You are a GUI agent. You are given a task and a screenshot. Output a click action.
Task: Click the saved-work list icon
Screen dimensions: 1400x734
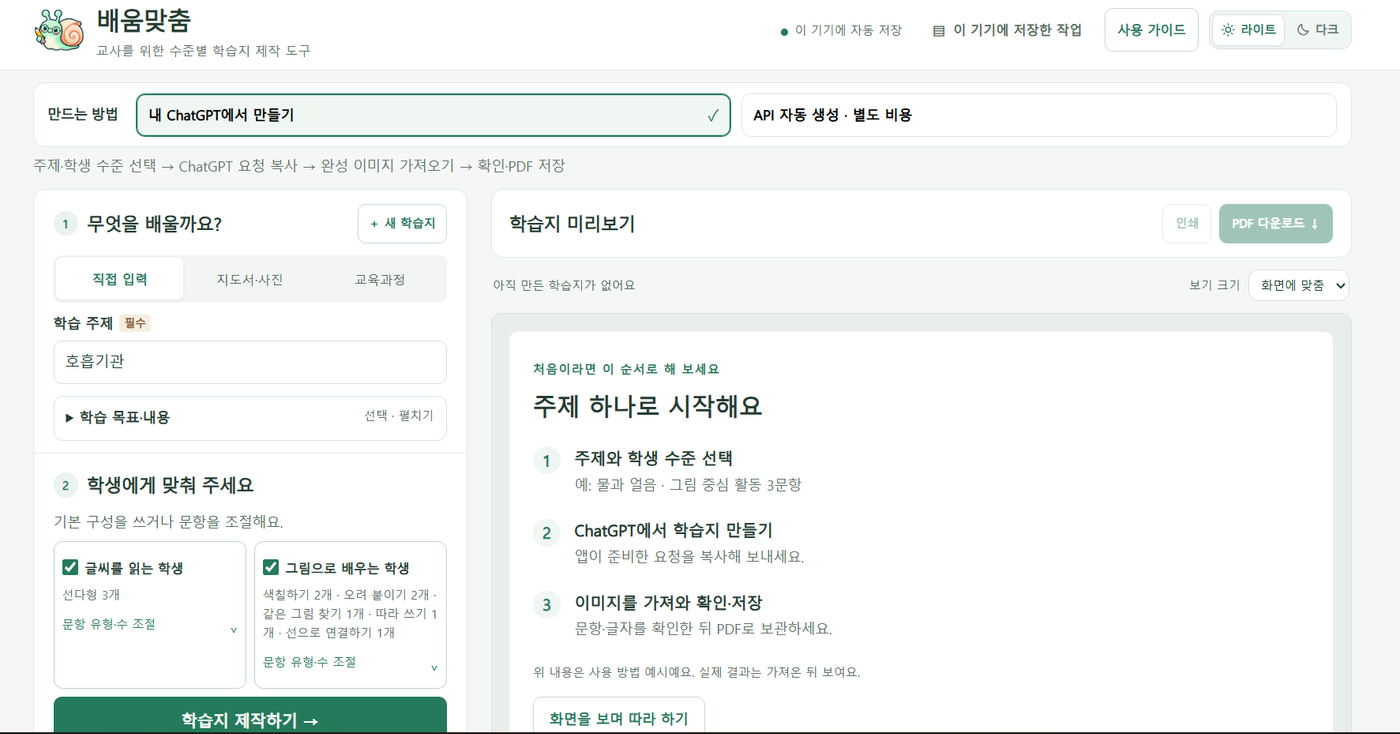[938, 31]
